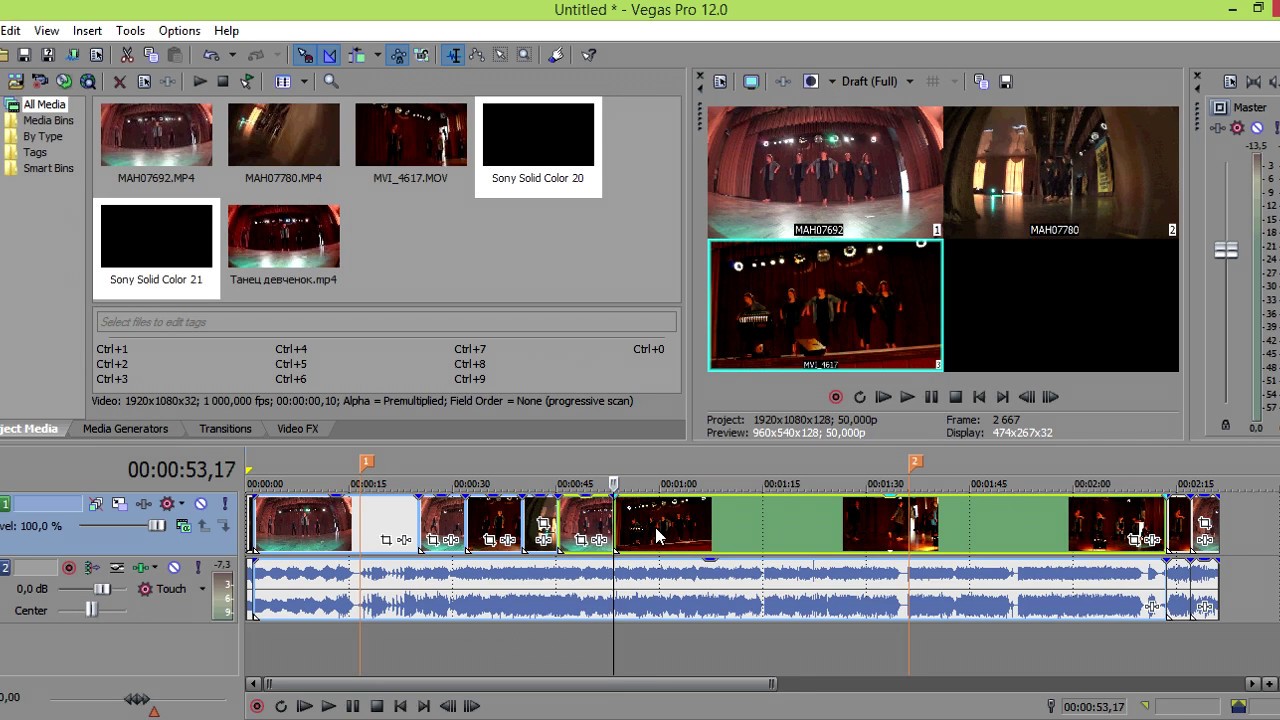
Task: Open video track 1 automation settings dropdown
Action: [x=182, y=504]
